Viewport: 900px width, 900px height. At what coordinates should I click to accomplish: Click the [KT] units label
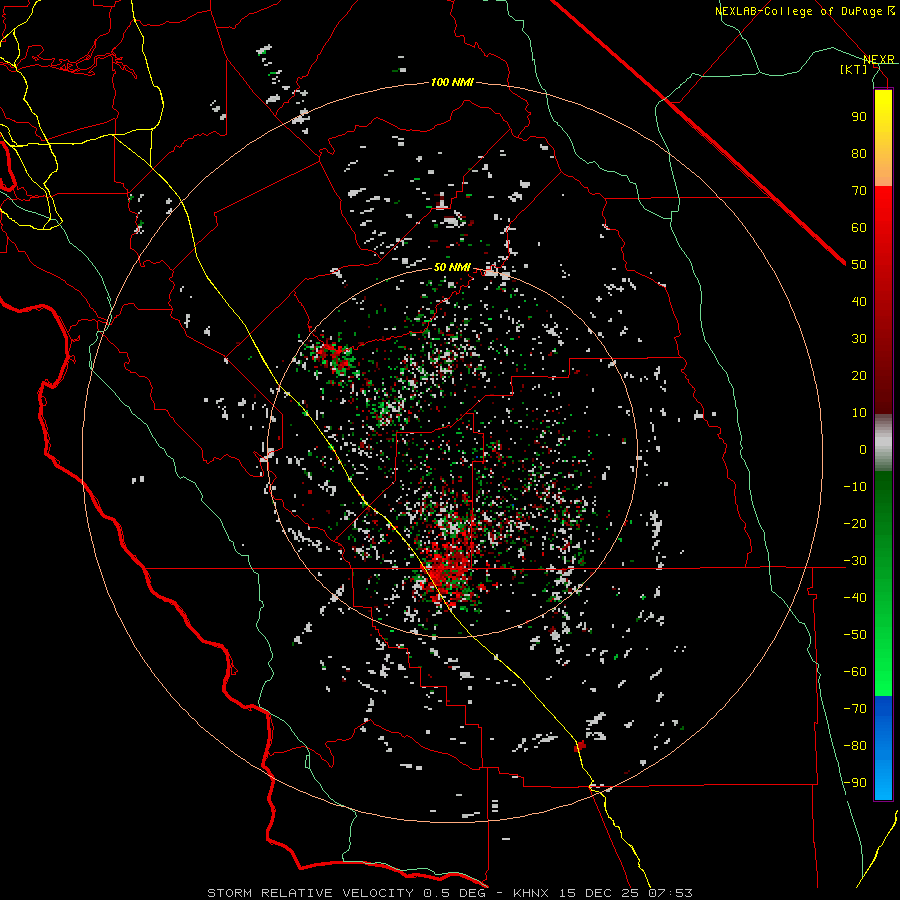854,69
